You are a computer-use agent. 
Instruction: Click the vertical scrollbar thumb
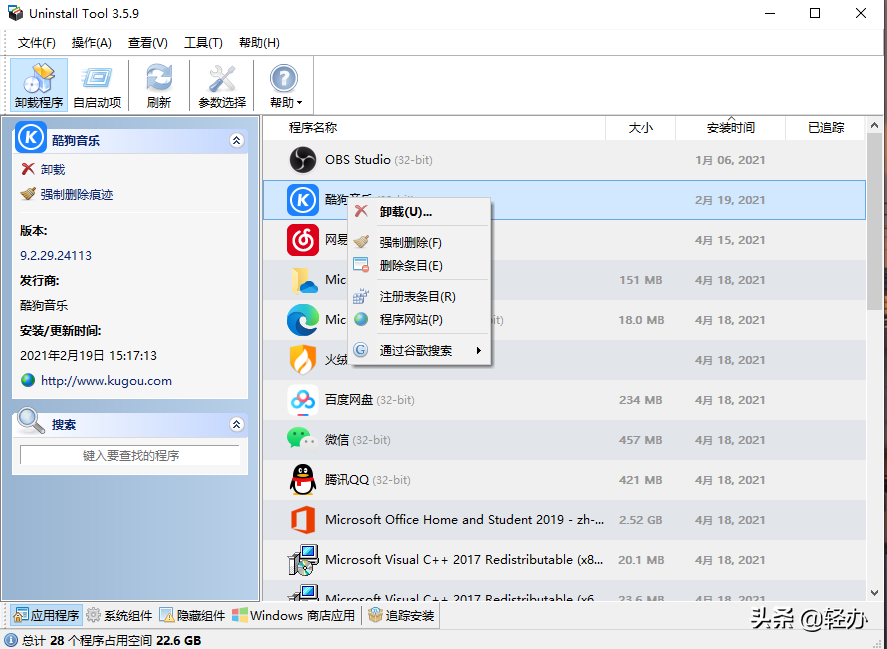point(875,222)
